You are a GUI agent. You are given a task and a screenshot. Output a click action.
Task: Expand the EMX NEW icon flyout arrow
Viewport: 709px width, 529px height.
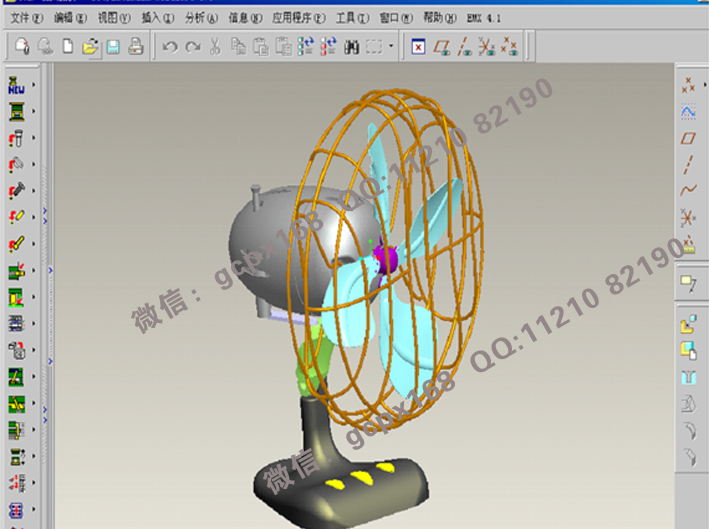[33, 85]
